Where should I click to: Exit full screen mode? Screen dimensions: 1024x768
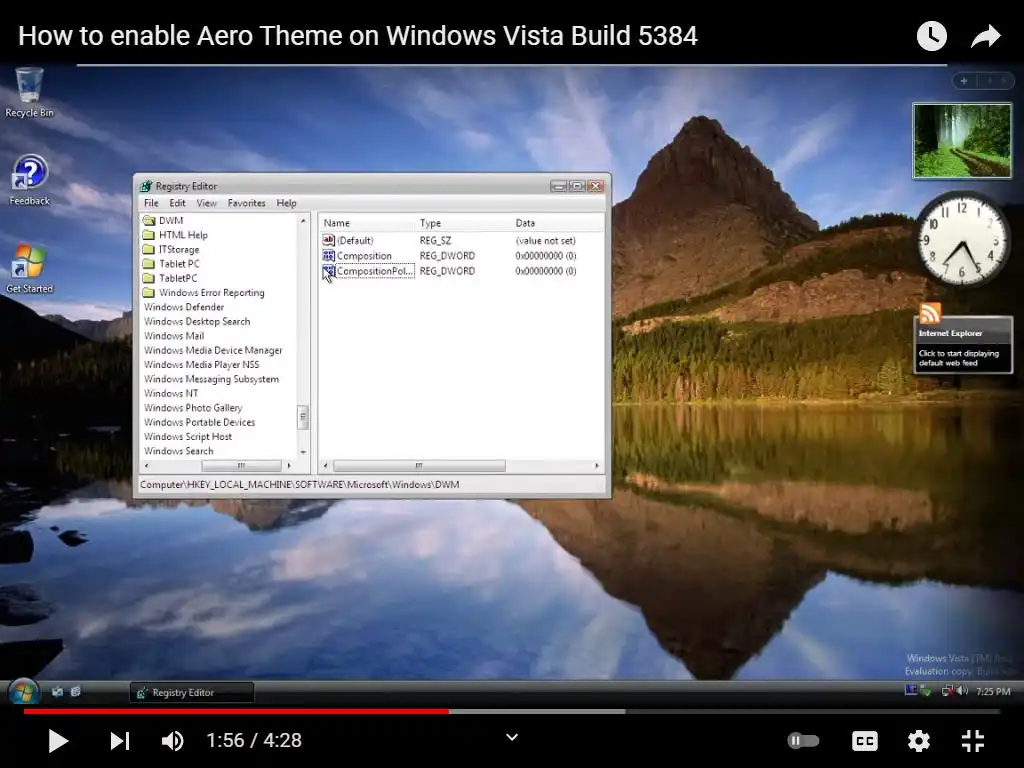click(973, 741)
